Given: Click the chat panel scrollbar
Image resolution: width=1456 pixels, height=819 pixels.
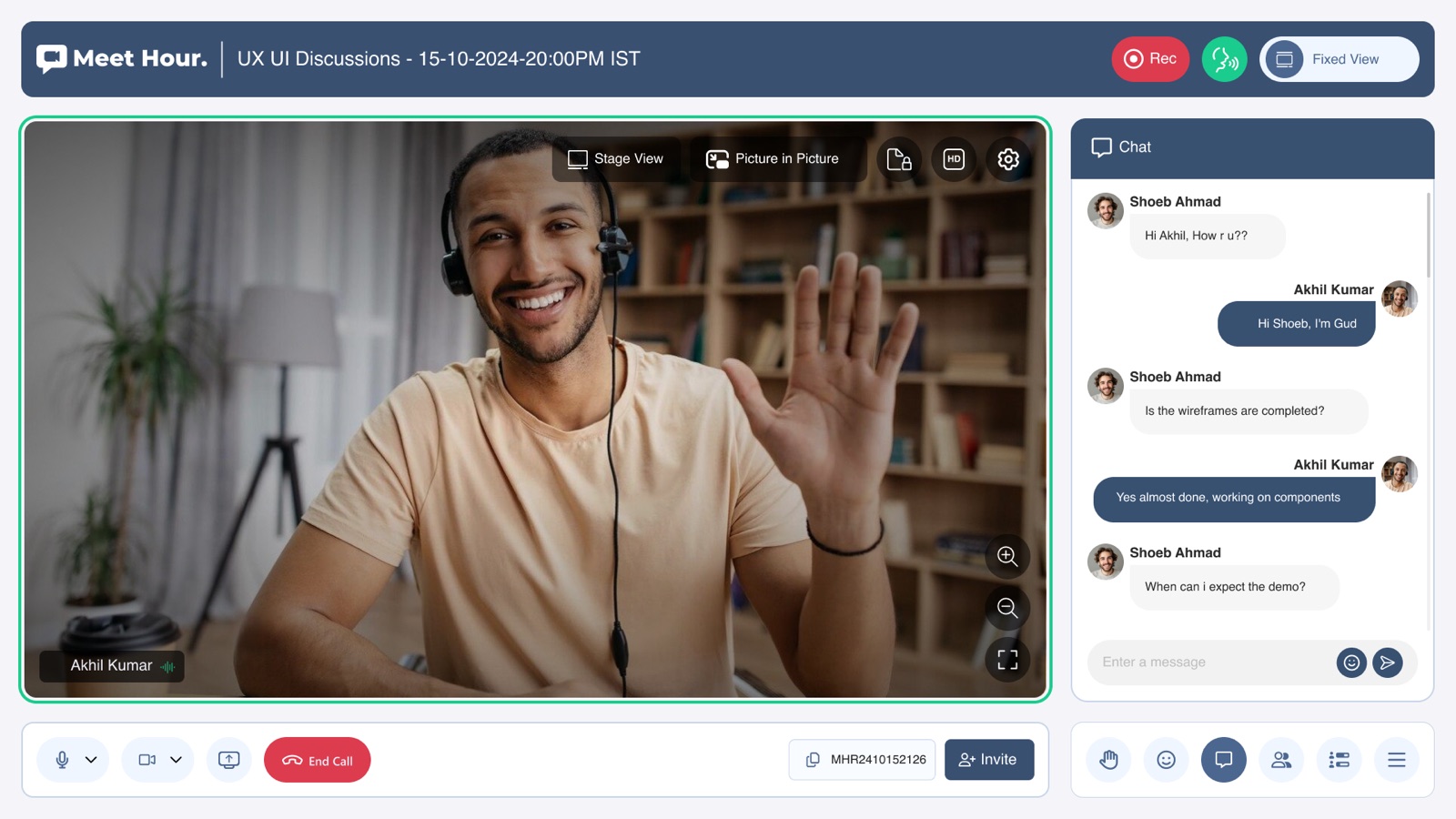Looking at the screenshot, I should point(1429,235).
